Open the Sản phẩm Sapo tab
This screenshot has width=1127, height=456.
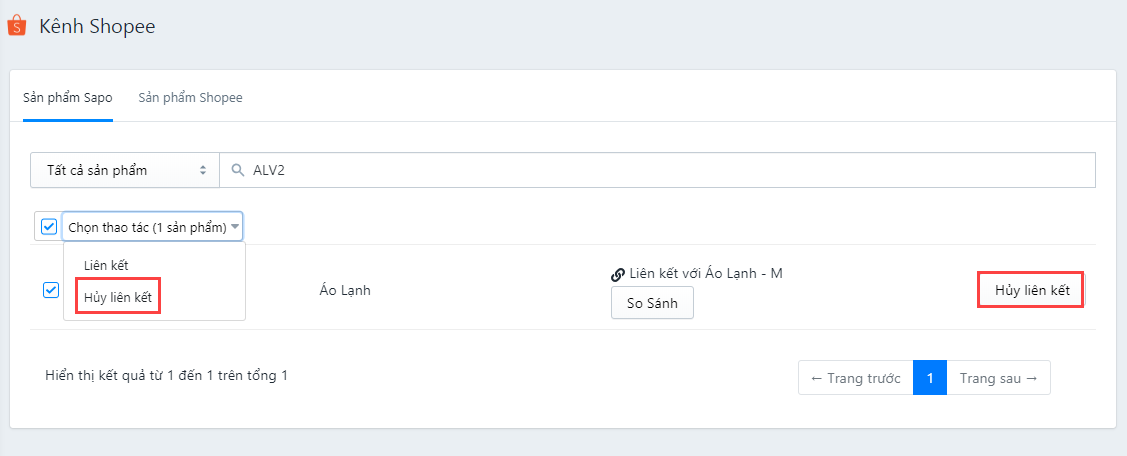pyautogui.click(x=68, y=98)
